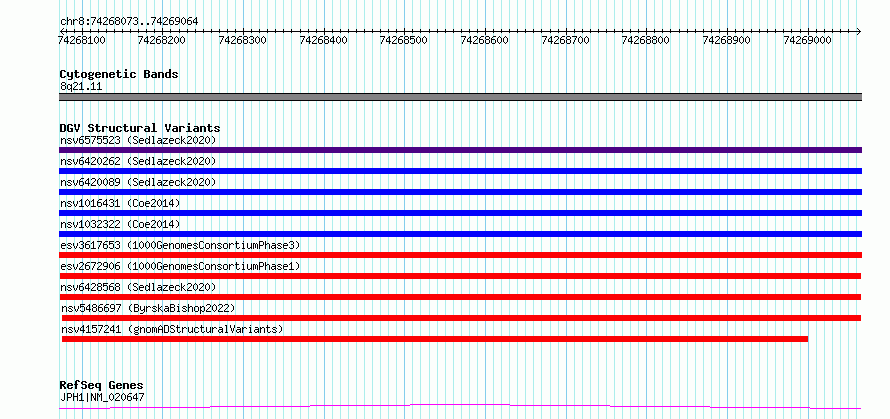
Task: Open the nsv1032322 (Coe2014) variant label
Action: pos(120,224)
